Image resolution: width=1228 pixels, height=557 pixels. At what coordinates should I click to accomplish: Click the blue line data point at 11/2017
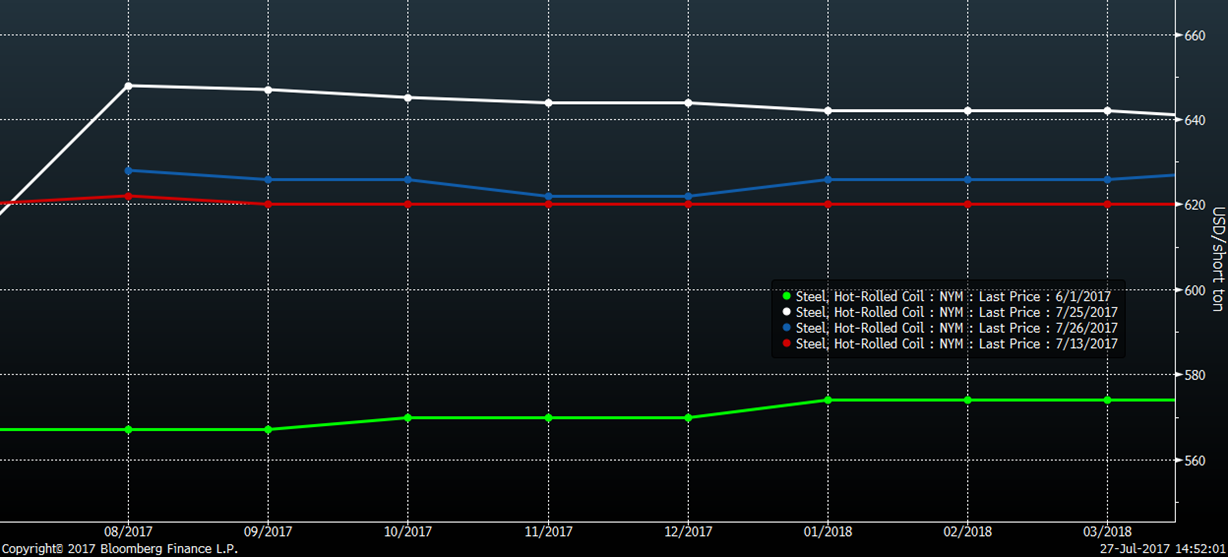[x=548, y=196]
